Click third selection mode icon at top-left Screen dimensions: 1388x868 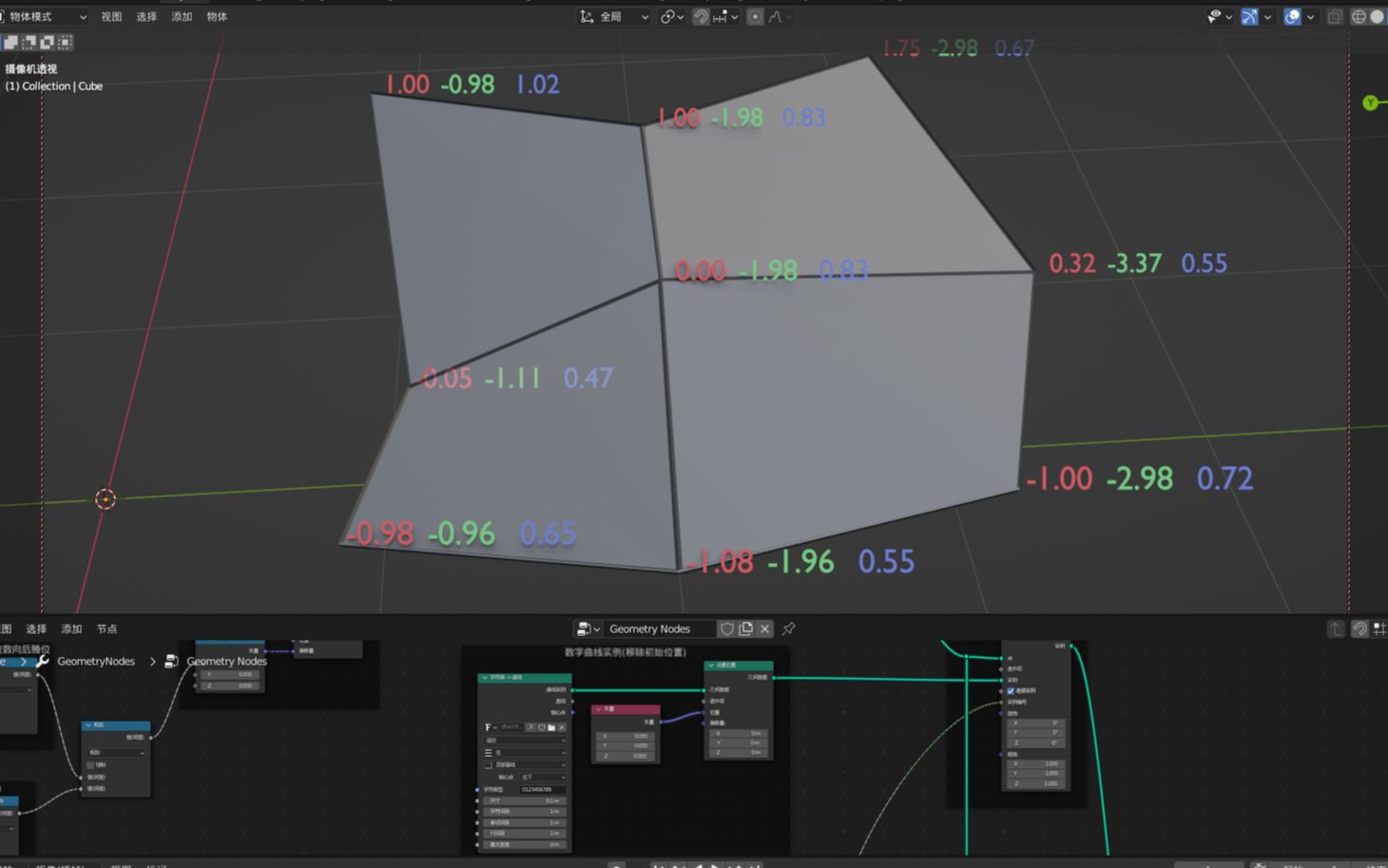47,42
